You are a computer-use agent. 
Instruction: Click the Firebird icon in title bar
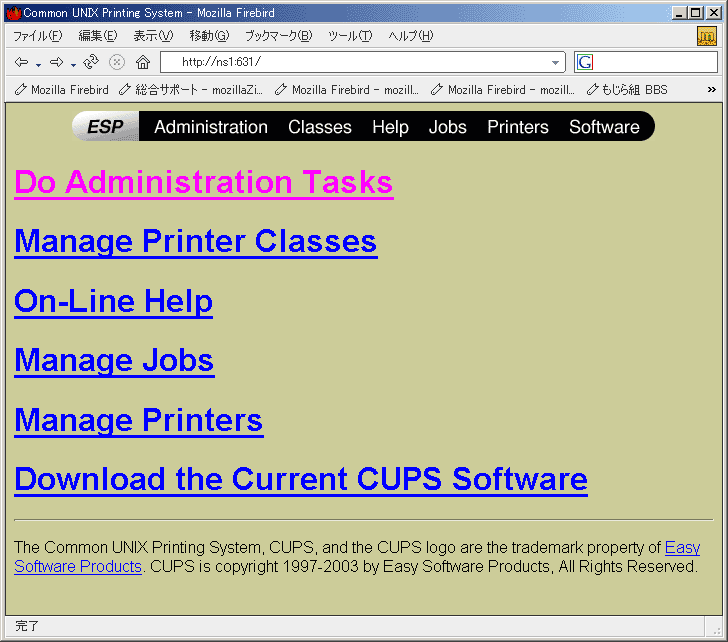13,13
